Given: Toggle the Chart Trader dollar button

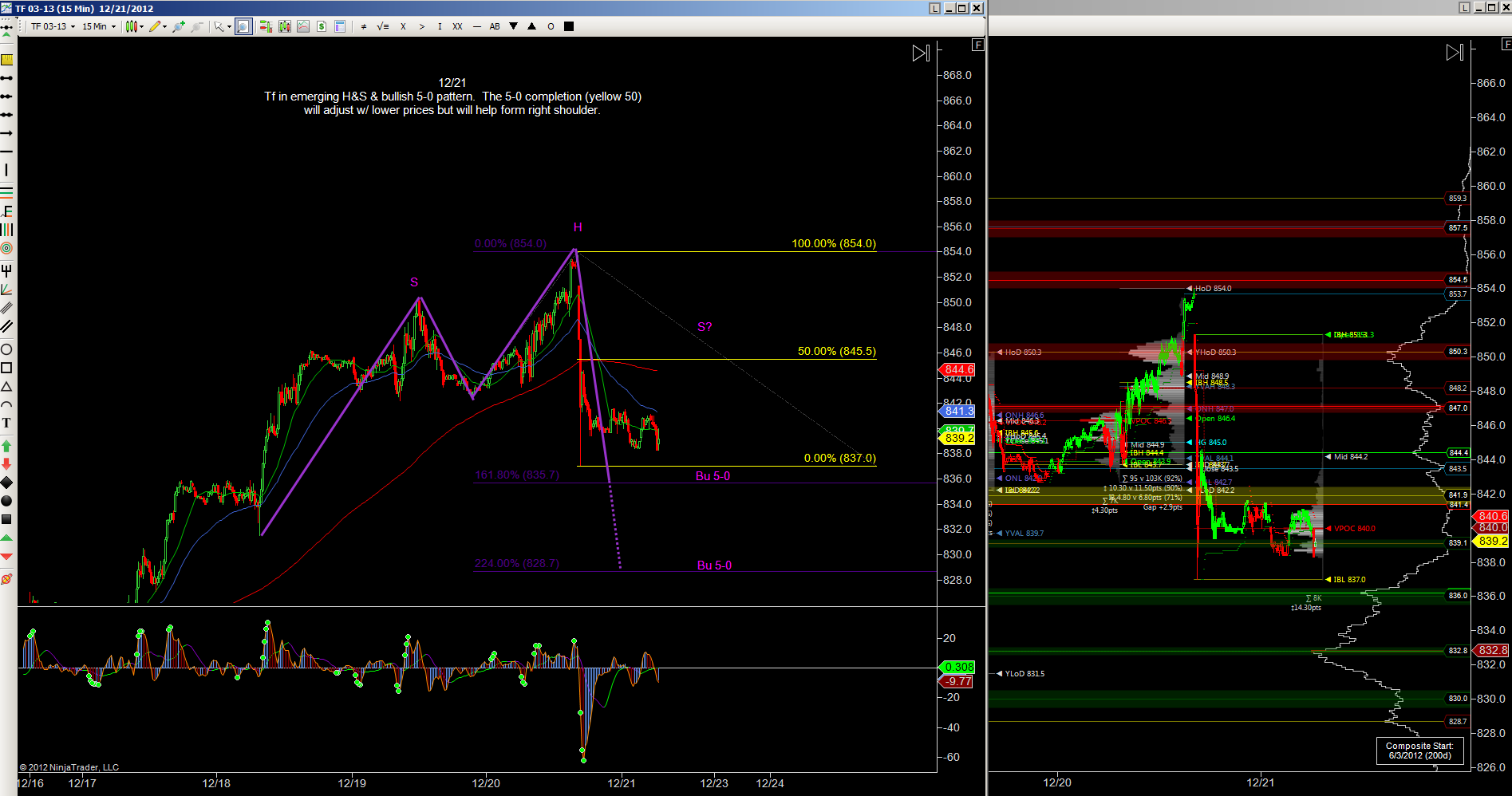Looking at the screenshot, I should (322, 26).
